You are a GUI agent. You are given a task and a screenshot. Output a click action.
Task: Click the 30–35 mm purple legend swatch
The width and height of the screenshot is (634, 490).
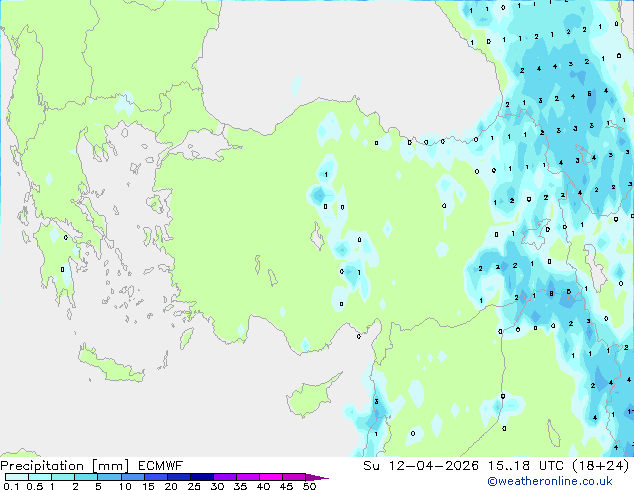(x=225, y=477)
